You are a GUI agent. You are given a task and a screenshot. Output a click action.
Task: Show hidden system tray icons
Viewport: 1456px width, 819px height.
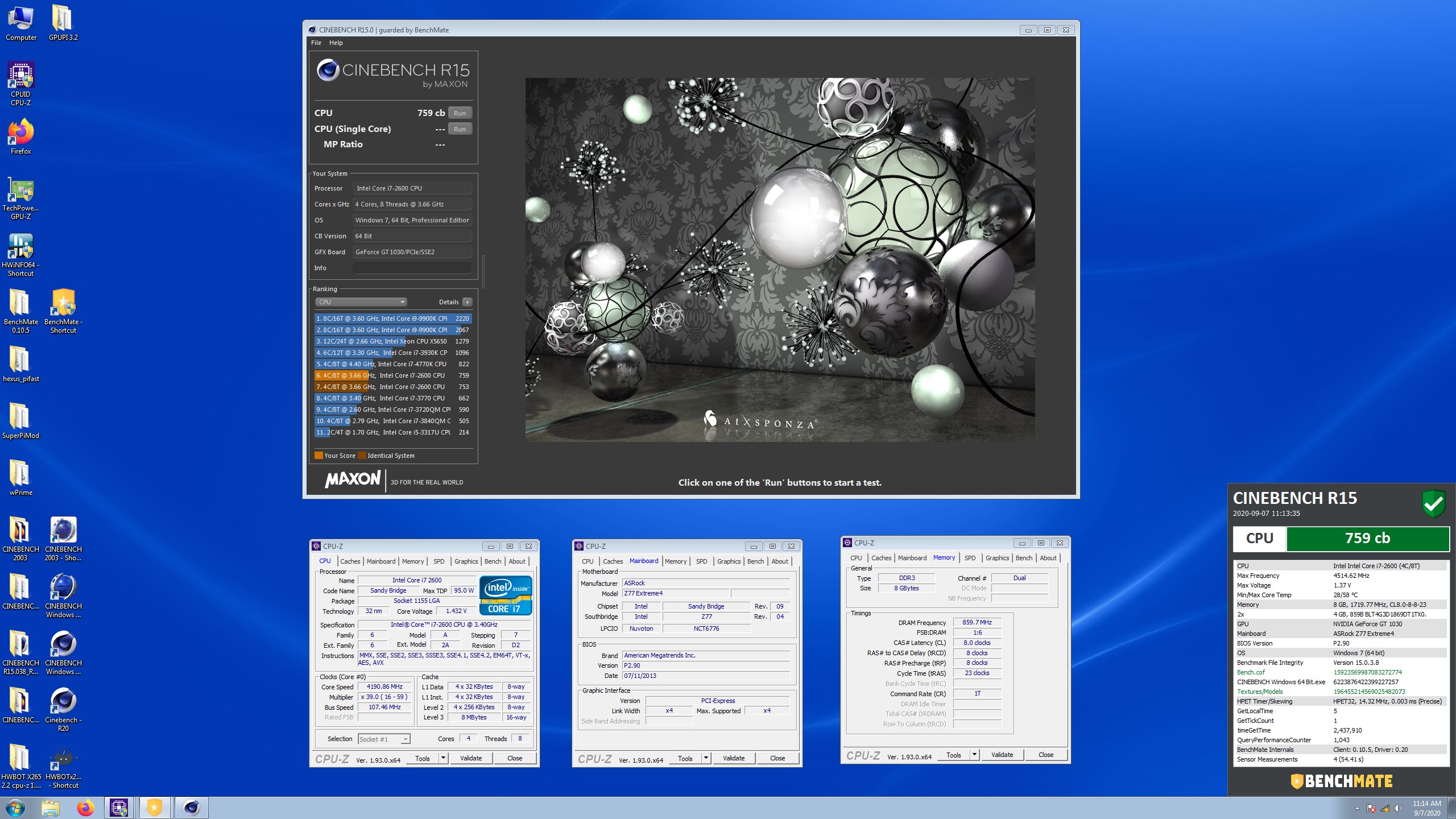click(1357, 808)
